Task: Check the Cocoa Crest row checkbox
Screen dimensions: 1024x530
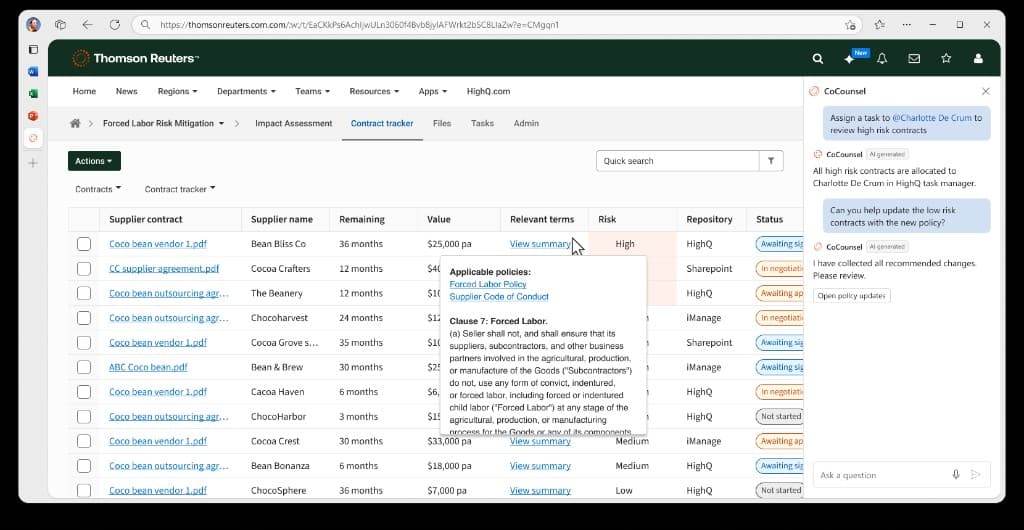Action: coord(84,441)
